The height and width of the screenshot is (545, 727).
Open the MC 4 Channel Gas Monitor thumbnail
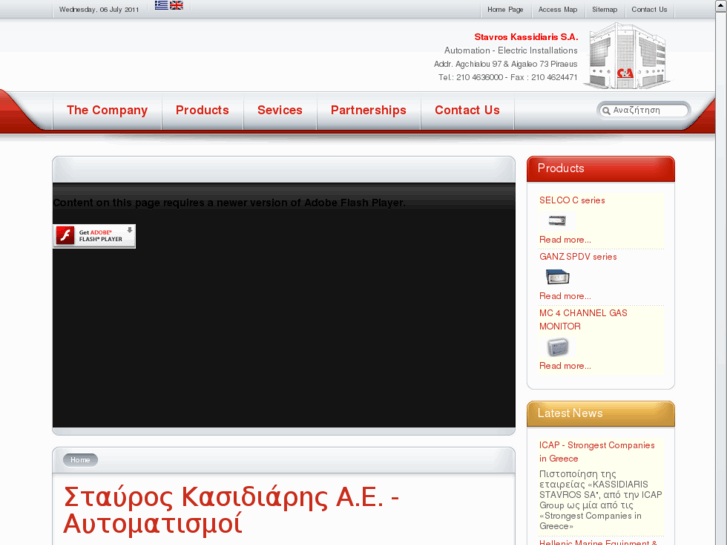tap(558, 347)
